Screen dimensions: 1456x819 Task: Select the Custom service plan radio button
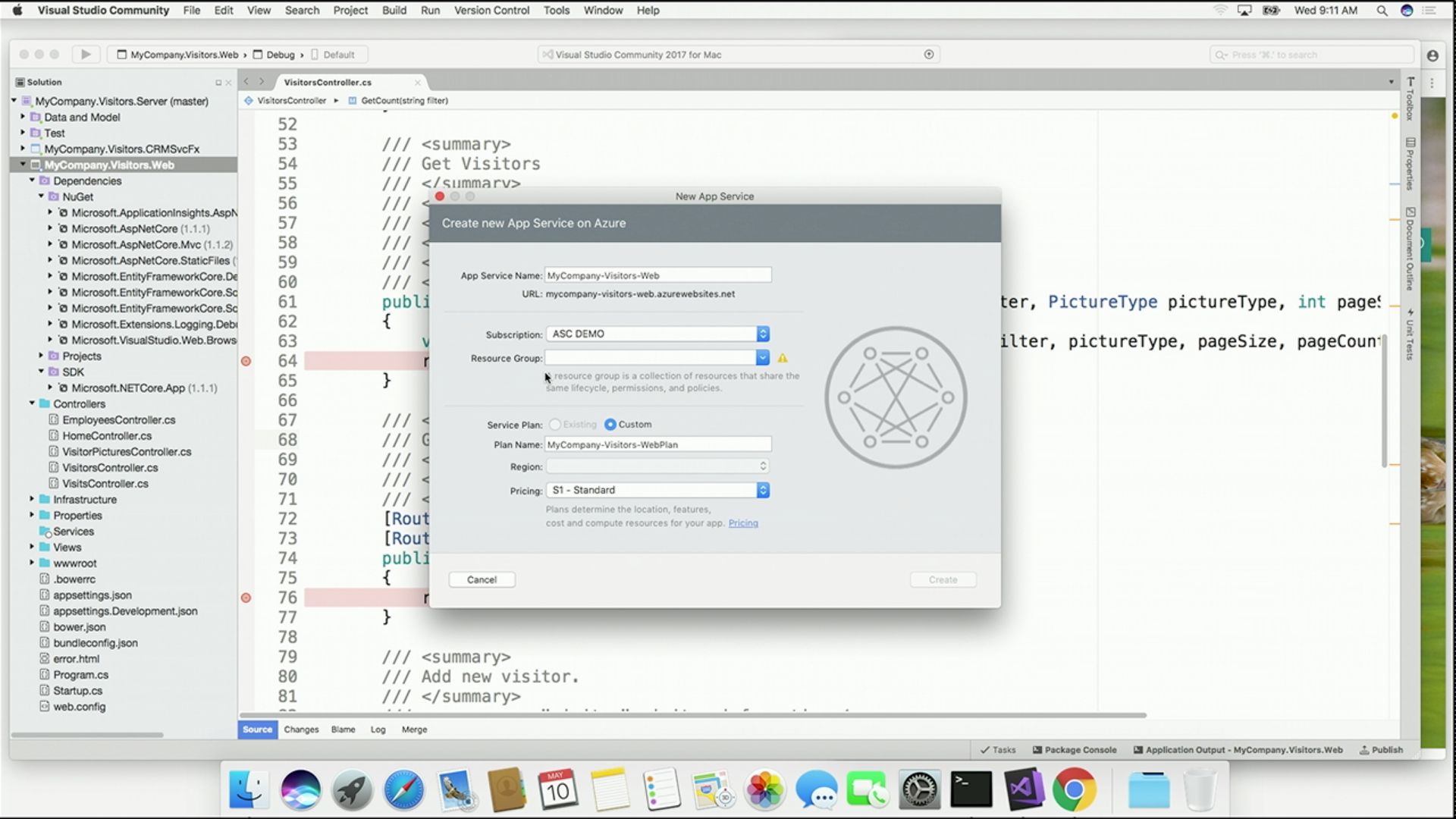(610, 425)
